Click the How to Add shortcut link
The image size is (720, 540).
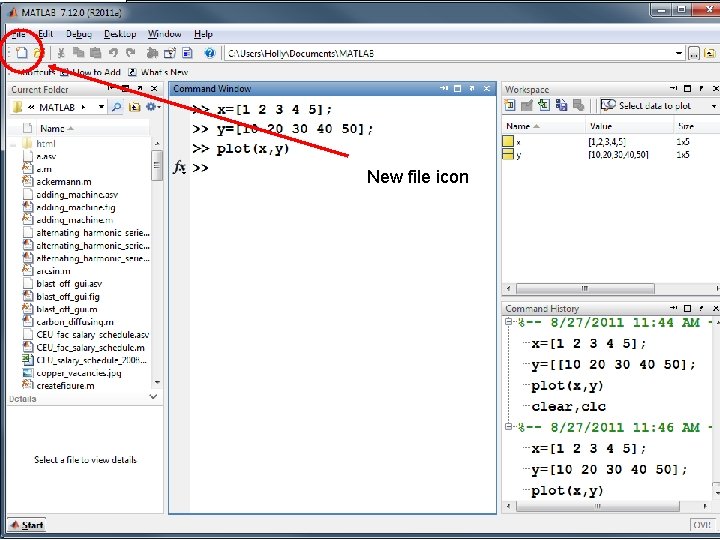tap(91, 72)
